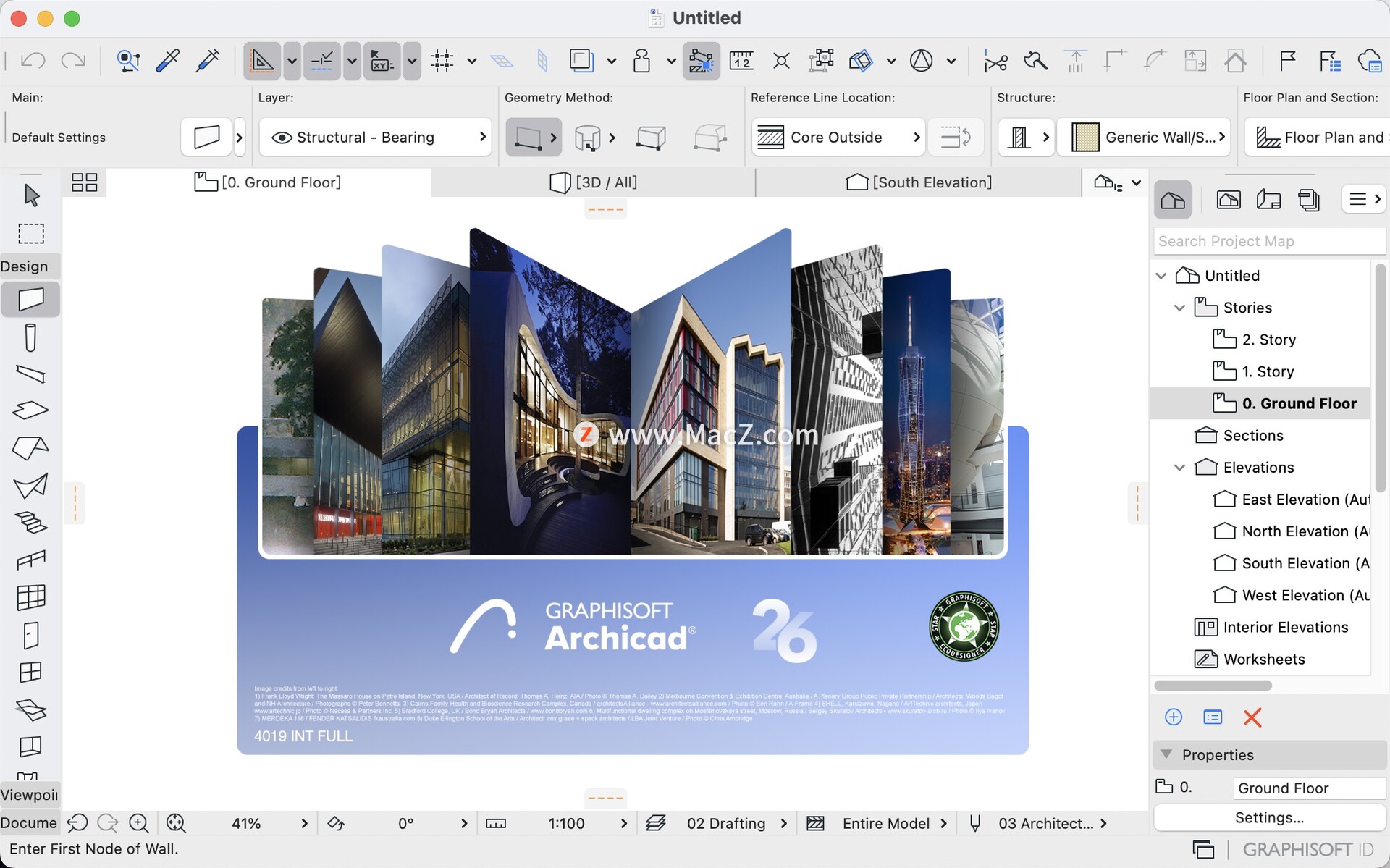Image resolution: width=1390 pixels, height=868 pixels.
Task: Choose the Stair tool
Action: (30, 522)
